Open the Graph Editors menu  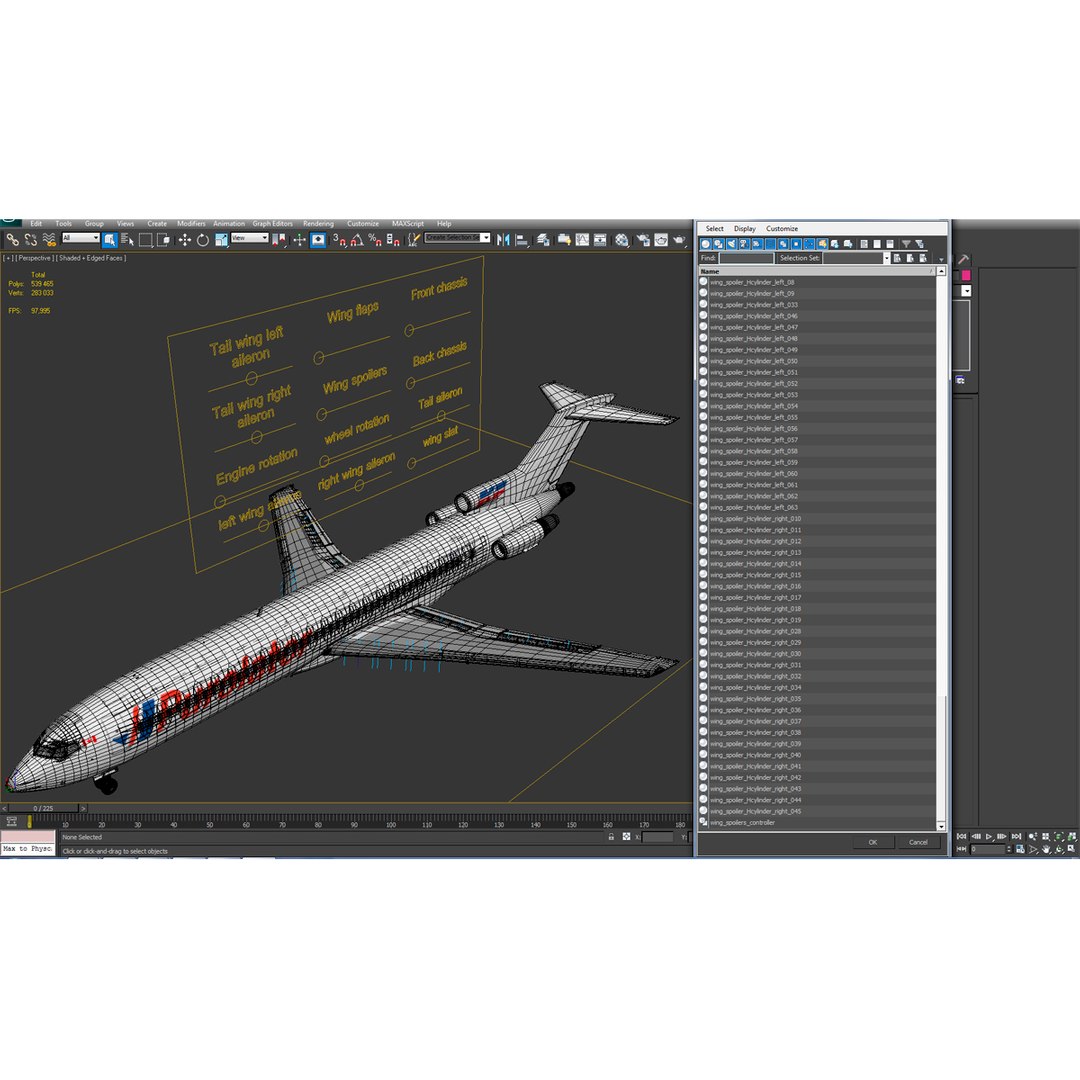pyautogui.click(x=272, y=224)
